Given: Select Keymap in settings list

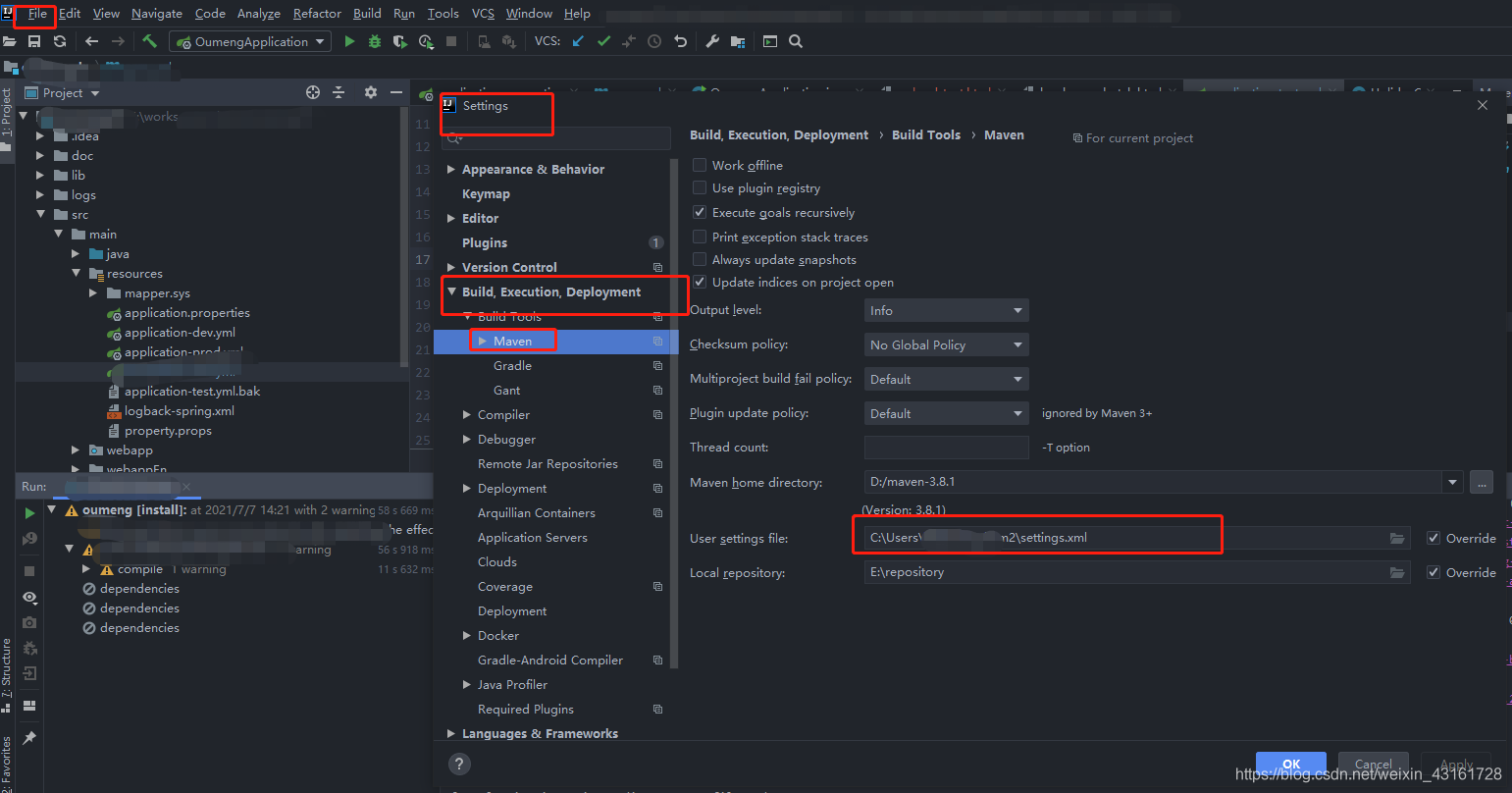Looking at the screenshot, I should tap(486, 193).
